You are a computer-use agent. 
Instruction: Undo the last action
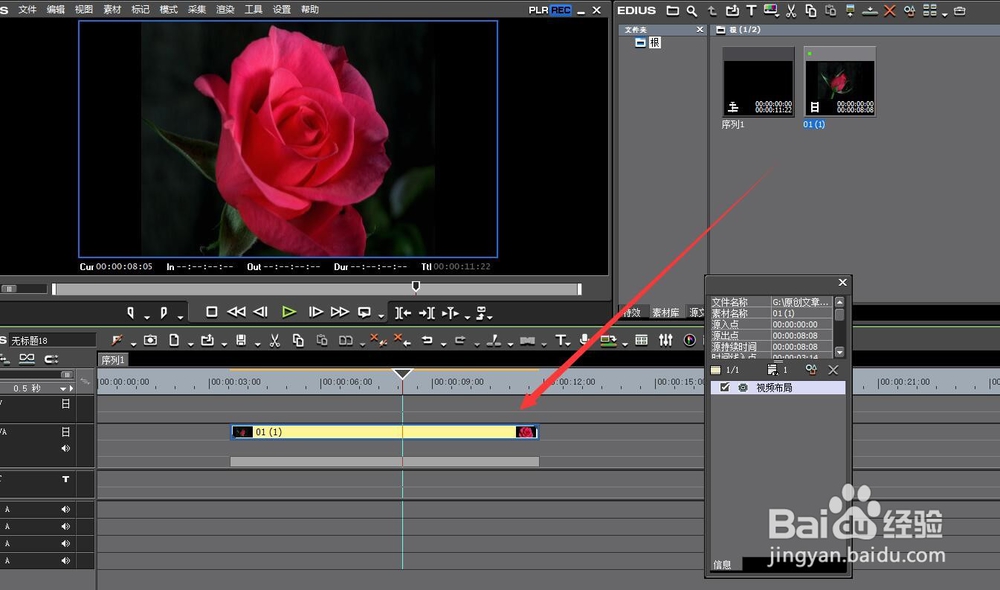click(x=427, y=340)
